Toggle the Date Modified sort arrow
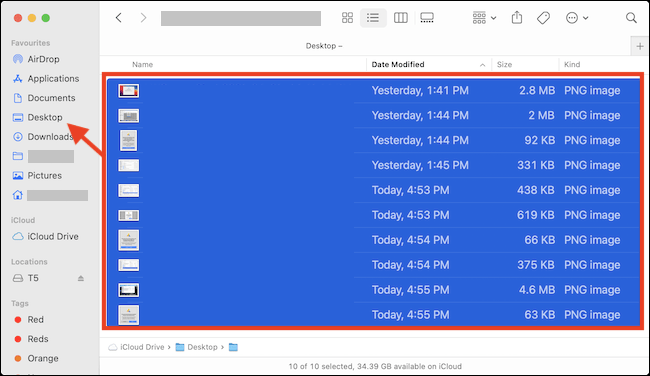 tap(482, 65)
